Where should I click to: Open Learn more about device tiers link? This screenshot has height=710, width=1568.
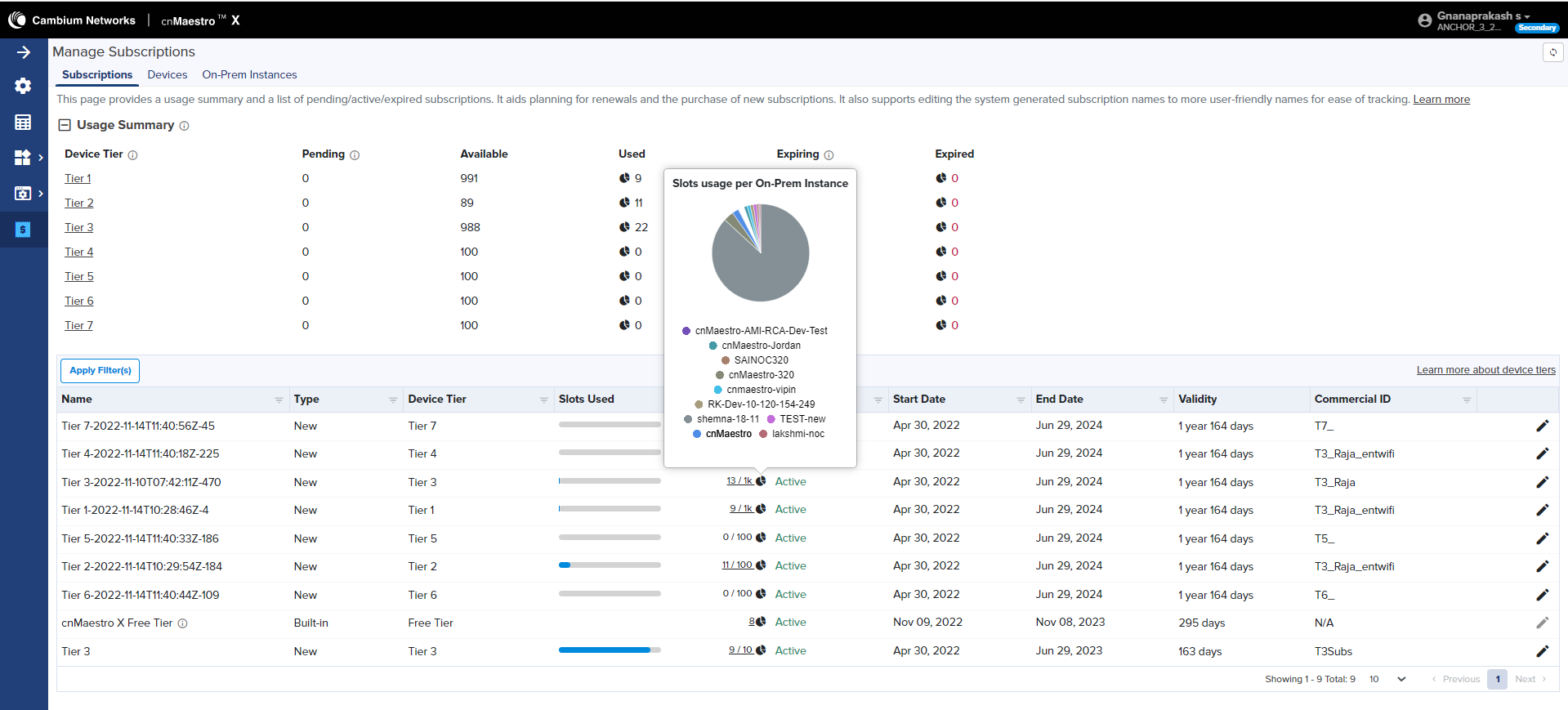click(x=1486, y=370)
